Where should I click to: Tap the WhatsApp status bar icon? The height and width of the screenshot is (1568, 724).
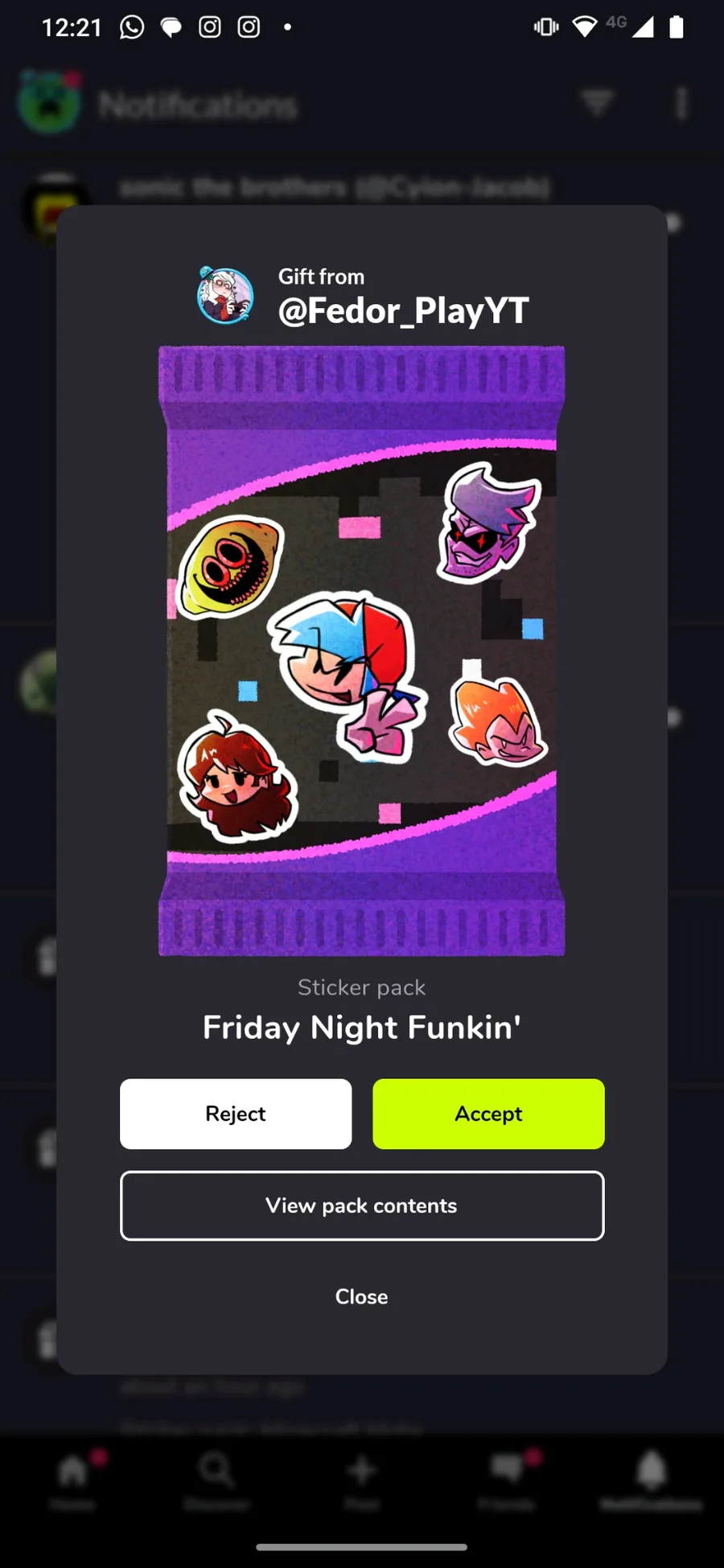click(x=132, y=27)
